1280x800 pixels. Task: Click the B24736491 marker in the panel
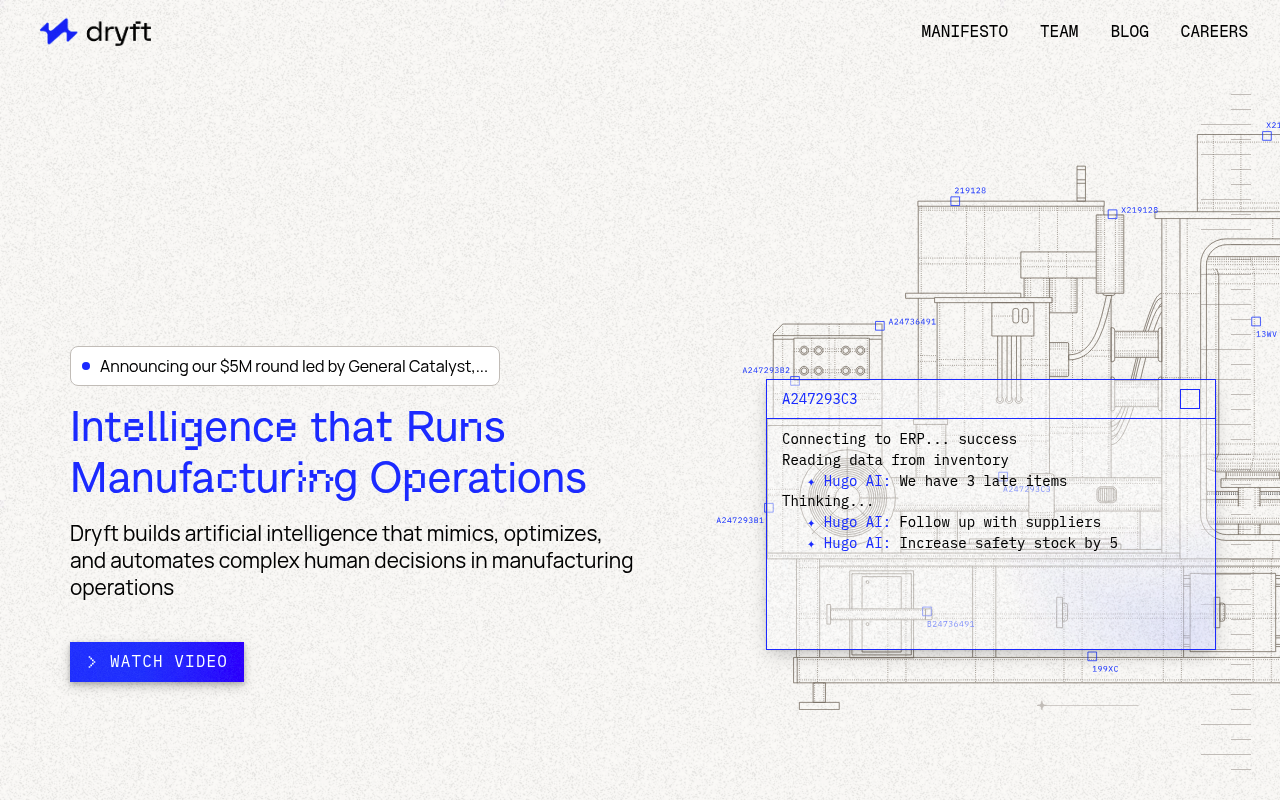927,612
